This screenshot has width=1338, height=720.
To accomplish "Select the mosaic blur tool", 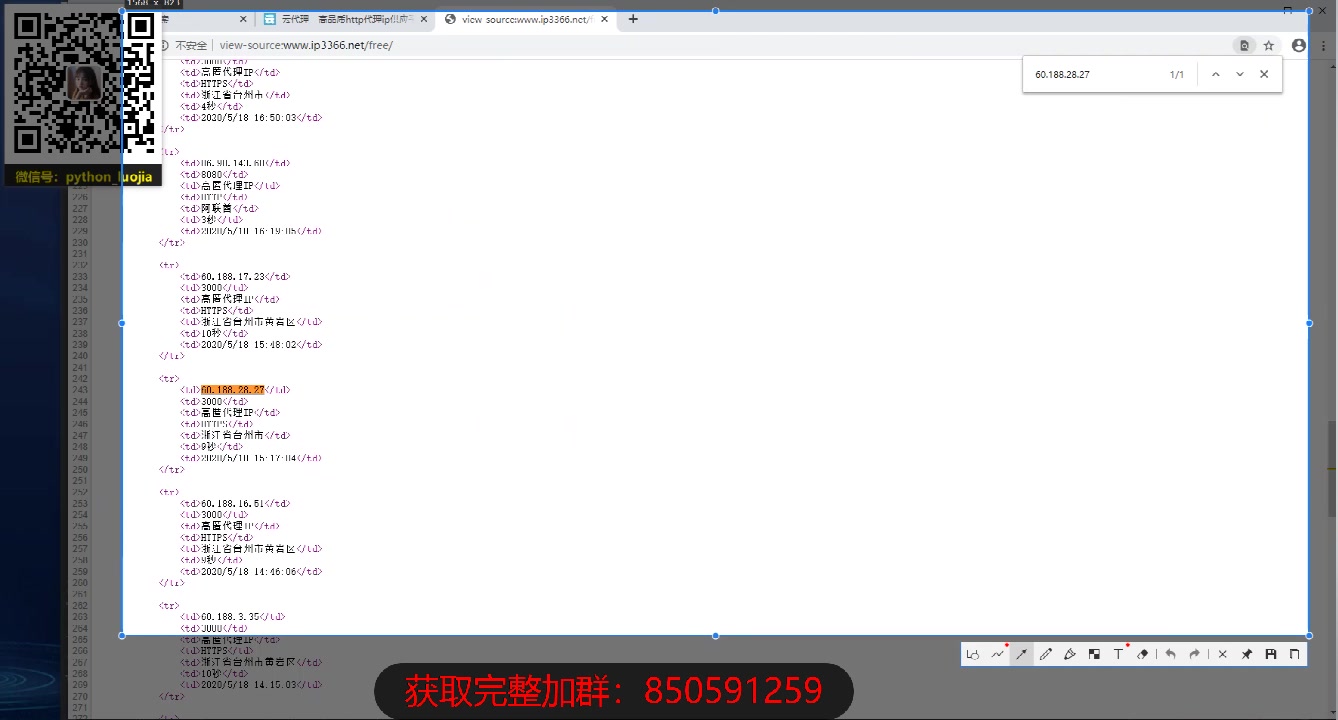I will pos(1094,654).
